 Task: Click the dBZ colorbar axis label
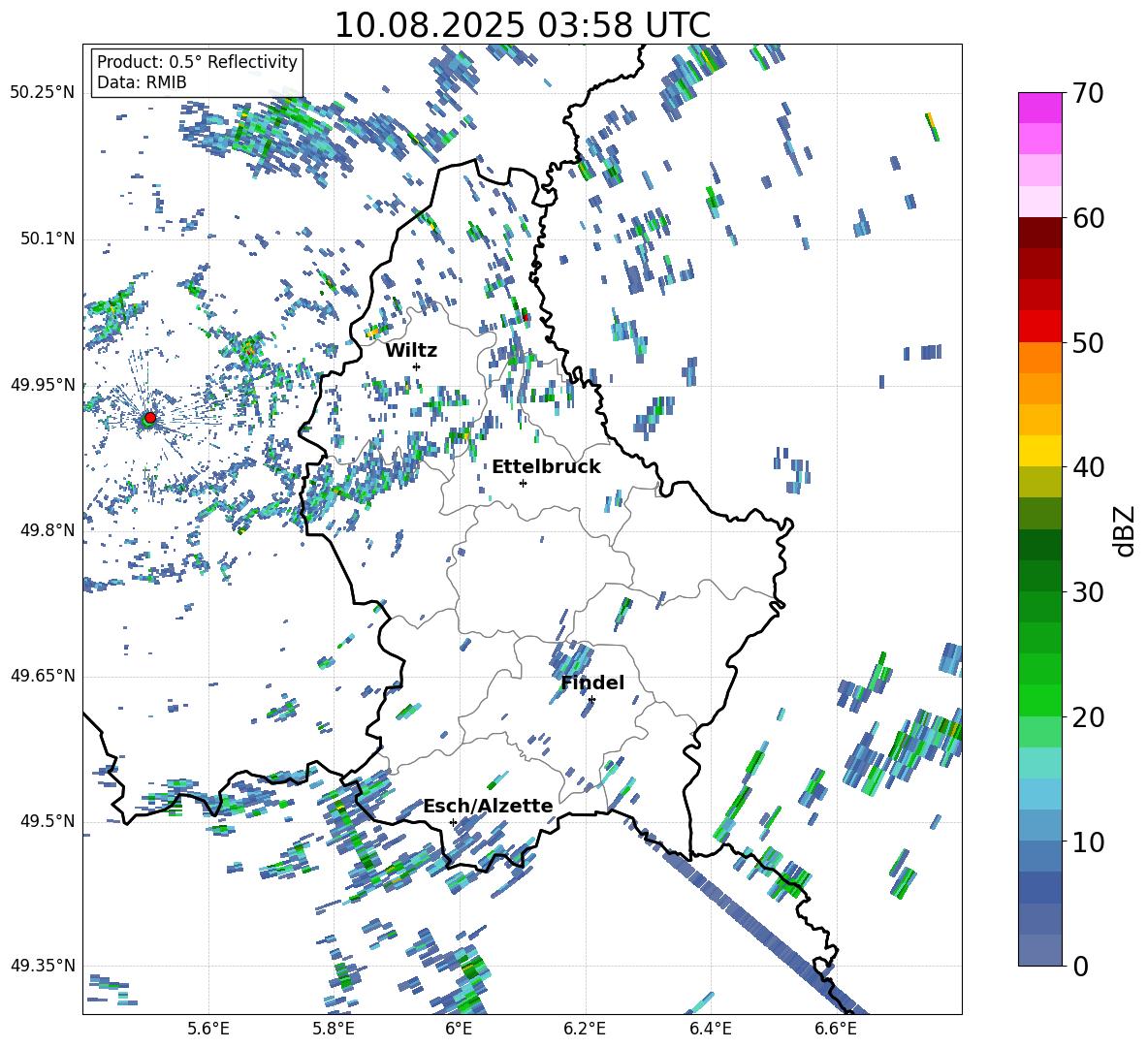point(1125,530)
